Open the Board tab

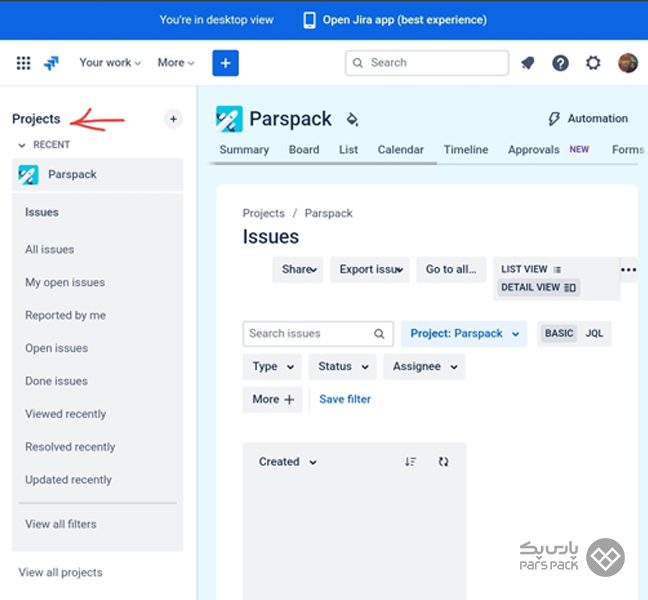304,150
